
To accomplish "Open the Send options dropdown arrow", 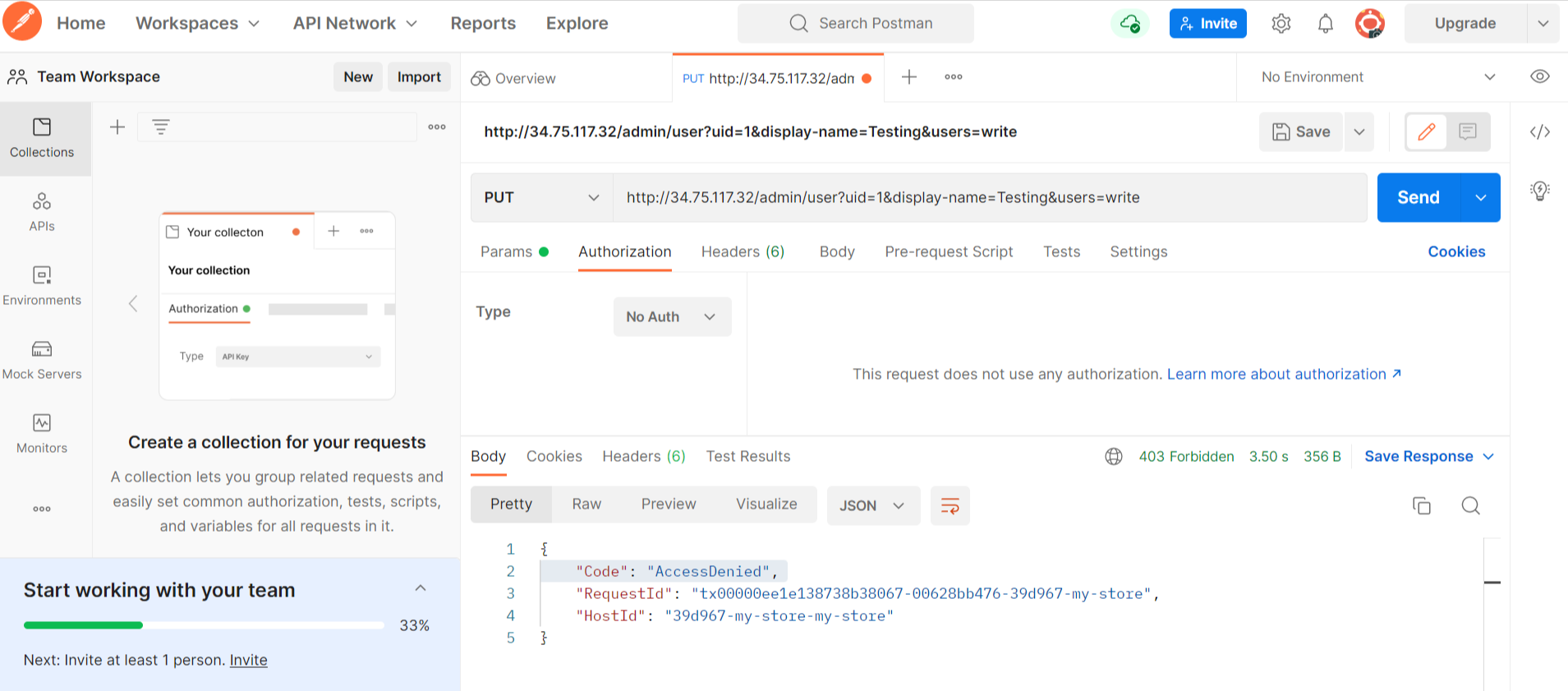I will (x=1481, y=197).
